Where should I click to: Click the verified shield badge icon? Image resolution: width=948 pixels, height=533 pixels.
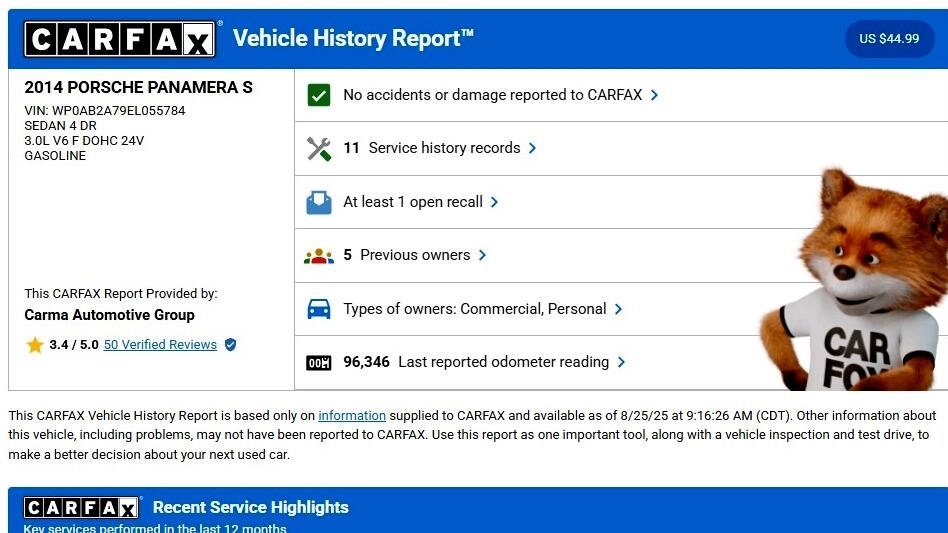[x=231, y=345]
